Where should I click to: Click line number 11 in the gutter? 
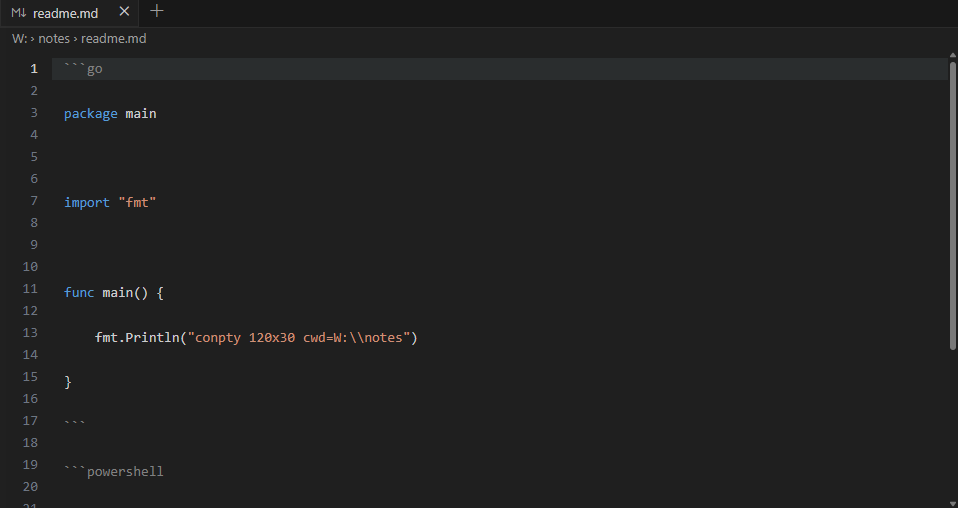31,289
